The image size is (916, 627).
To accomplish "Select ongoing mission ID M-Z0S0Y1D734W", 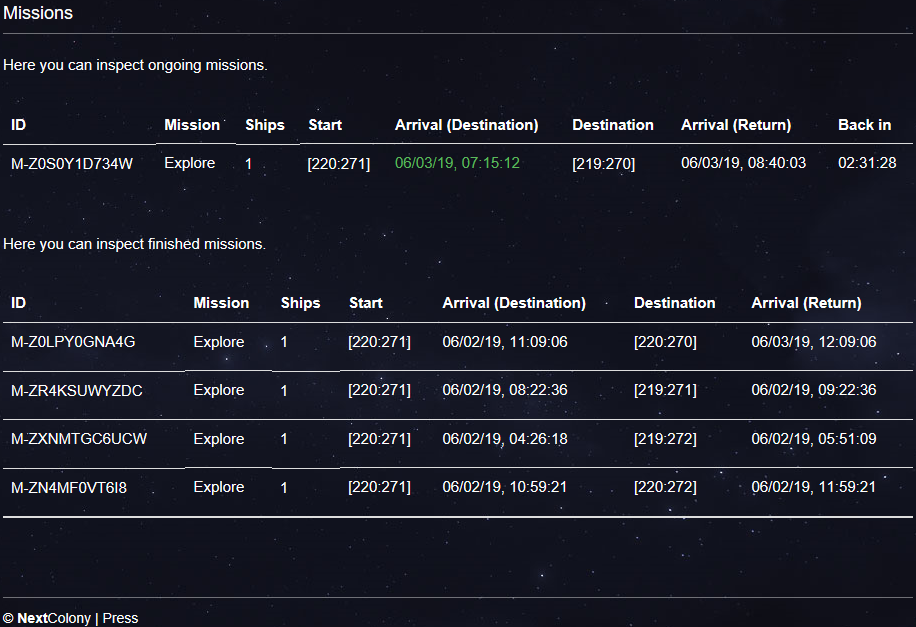I will tap(72, 164).
